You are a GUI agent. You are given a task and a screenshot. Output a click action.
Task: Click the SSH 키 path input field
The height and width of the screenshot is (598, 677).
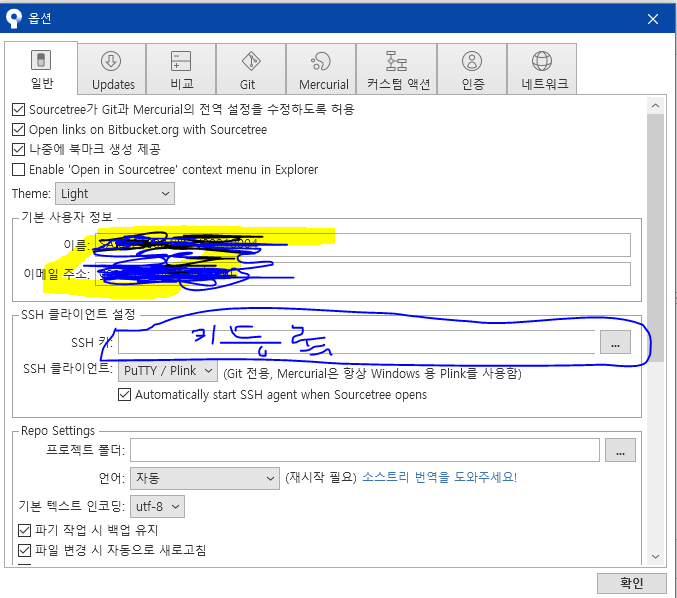coord(357,342)
